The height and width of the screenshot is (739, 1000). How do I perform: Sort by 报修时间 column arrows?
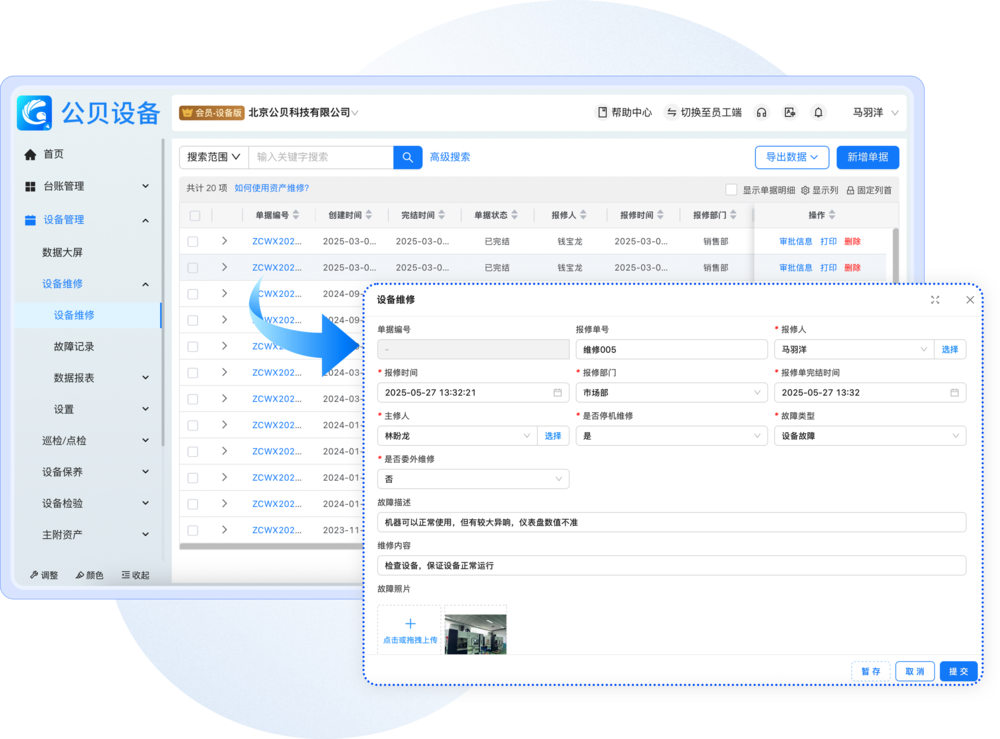[x=661, y=215]
